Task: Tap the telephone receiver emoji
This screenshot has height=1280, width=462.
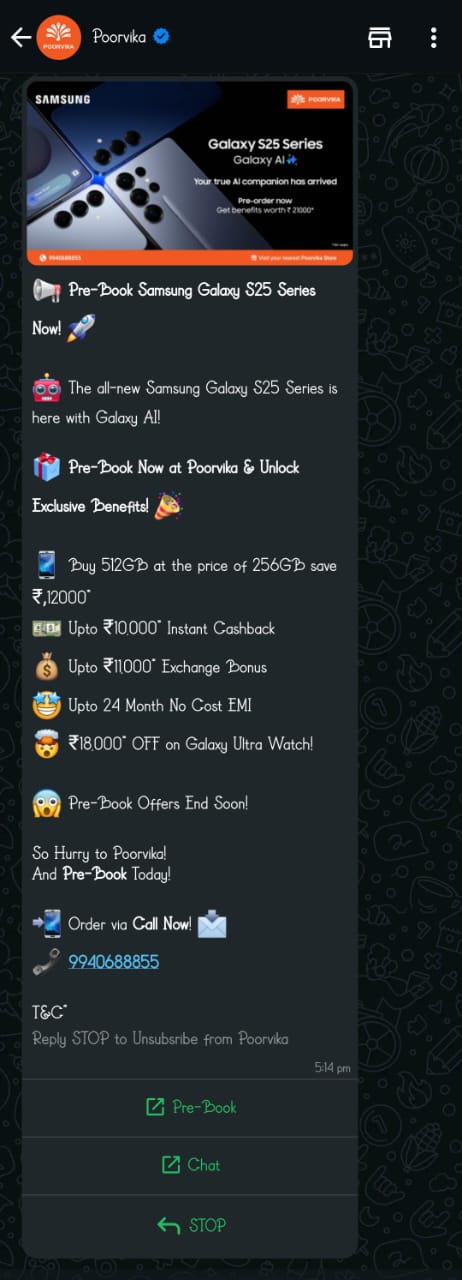Action: (46, 962)
